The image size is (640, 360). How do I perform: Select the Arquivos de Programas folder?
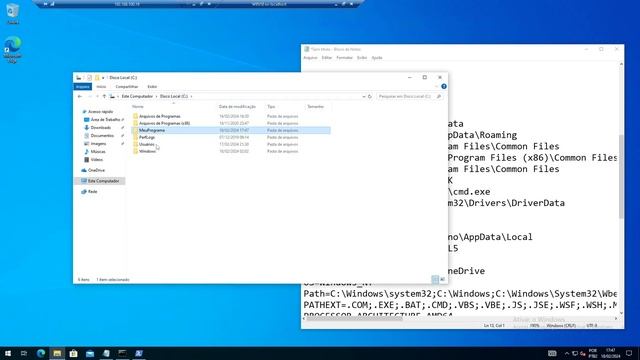pyautogui.click(x=160, y=116)
